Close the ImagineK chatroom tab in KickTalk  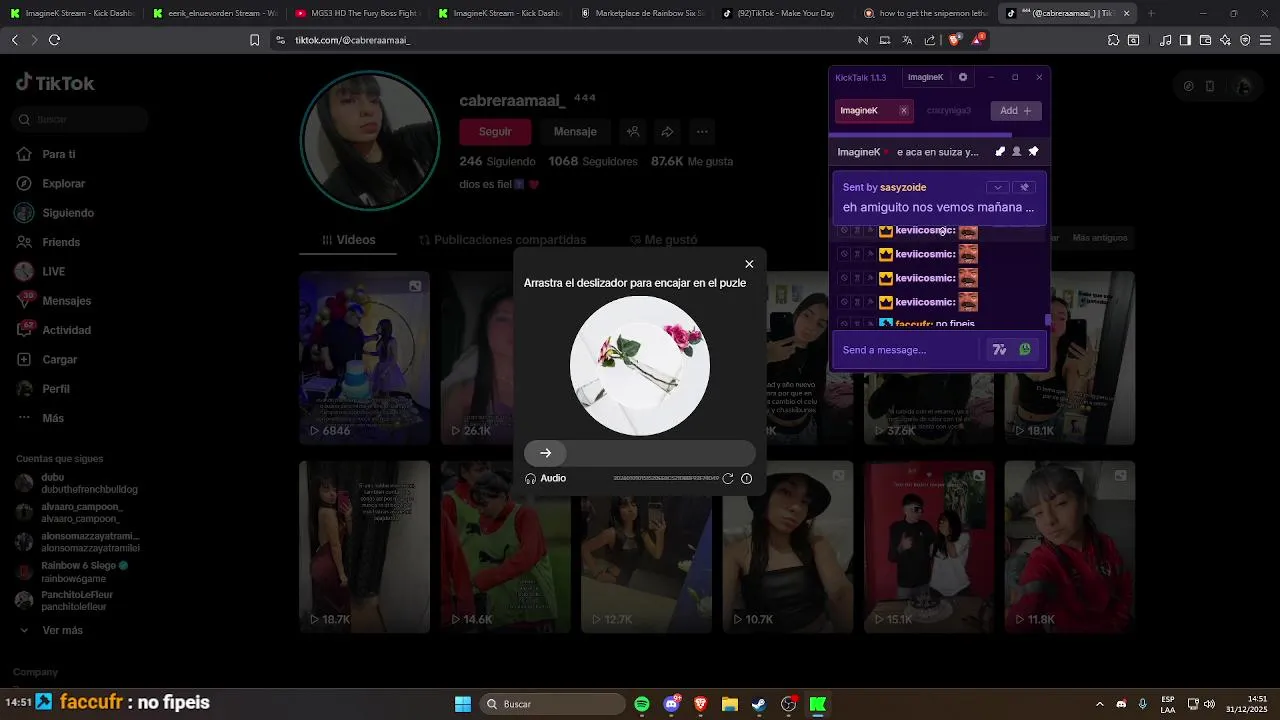[x=903, y=111]
